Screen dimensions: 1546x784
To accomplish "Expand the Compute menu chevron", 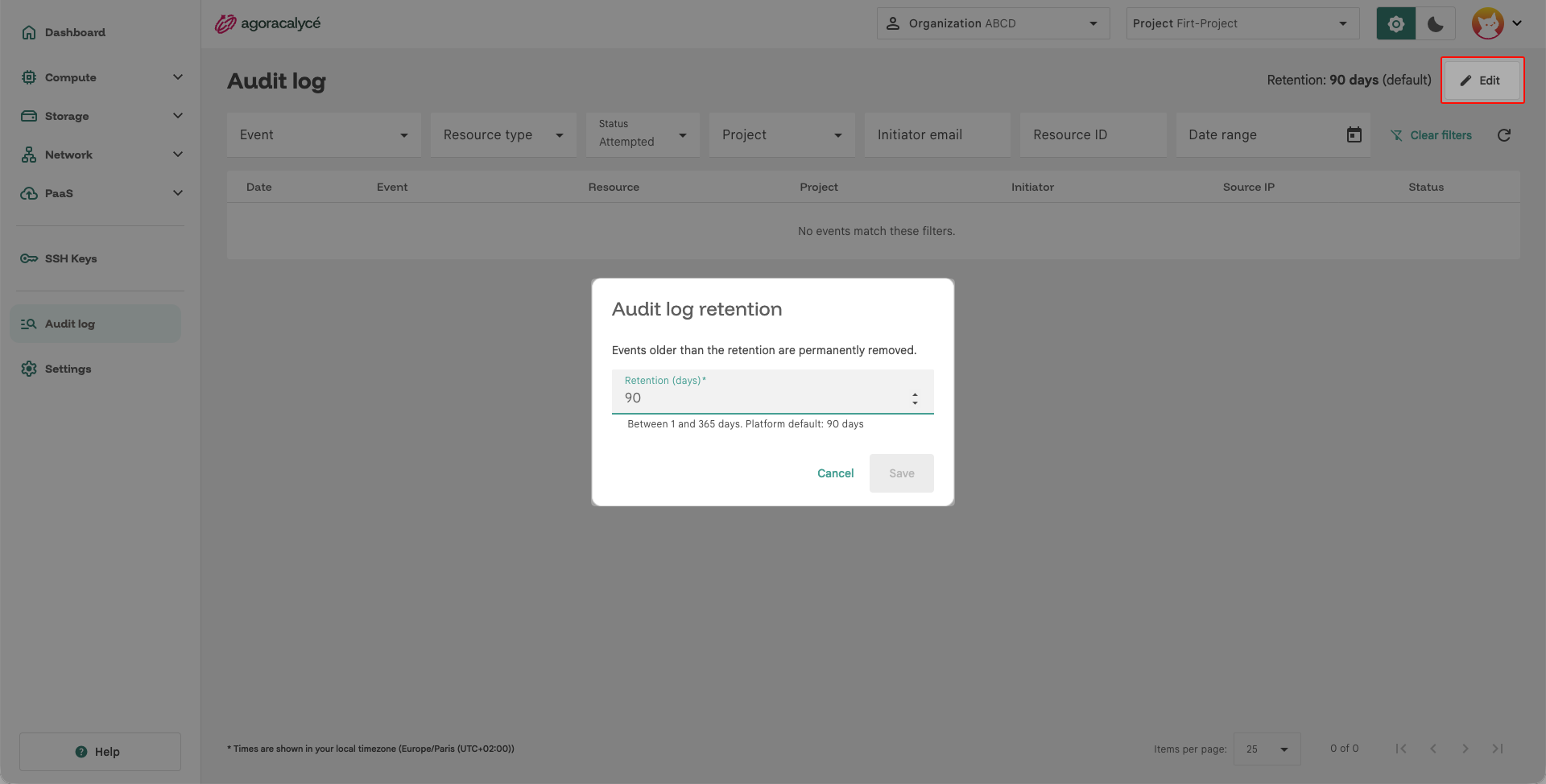I will pos(178,77).
